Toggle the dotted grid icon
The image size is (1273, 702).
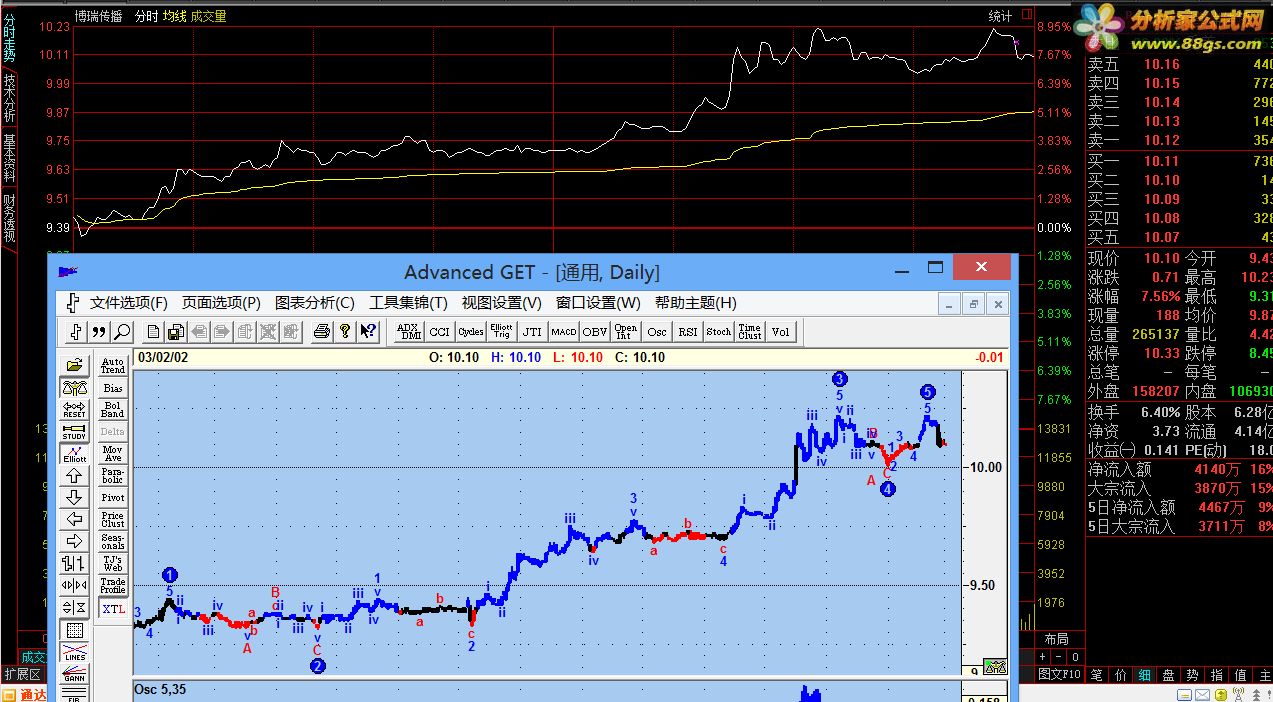tap(75, 630)
